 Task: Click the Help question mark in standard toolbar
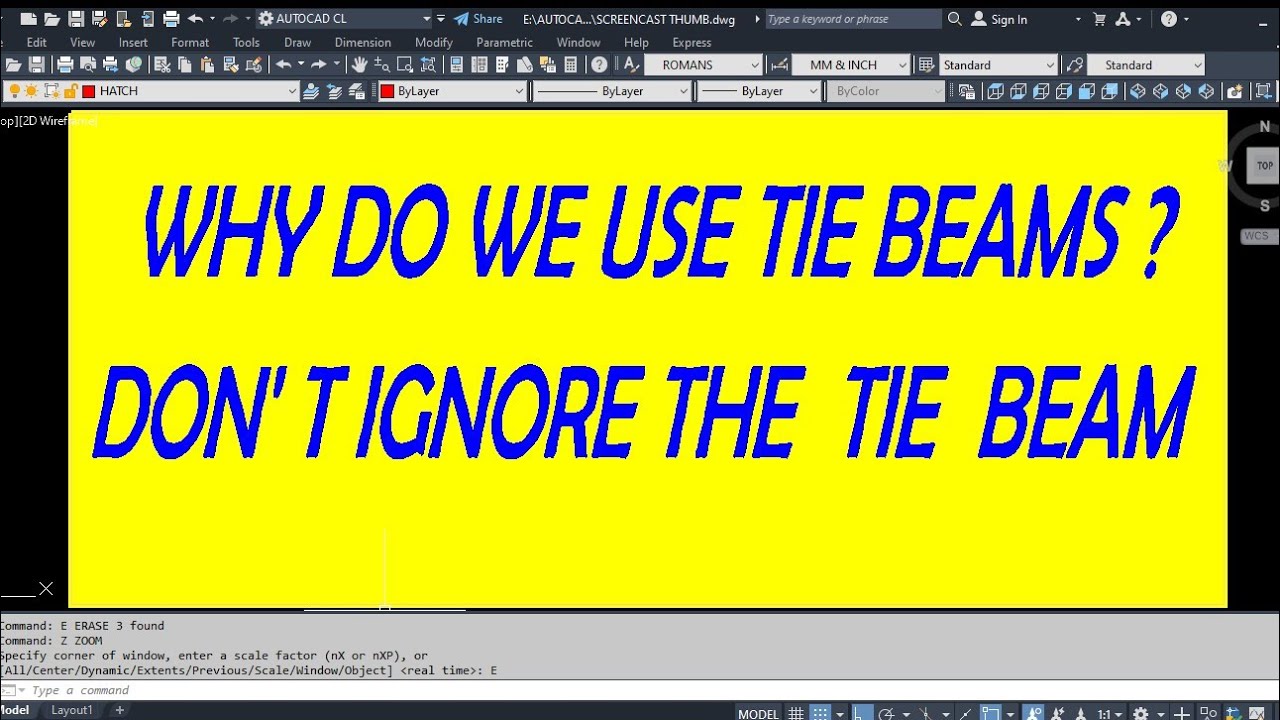coord(599,64)
